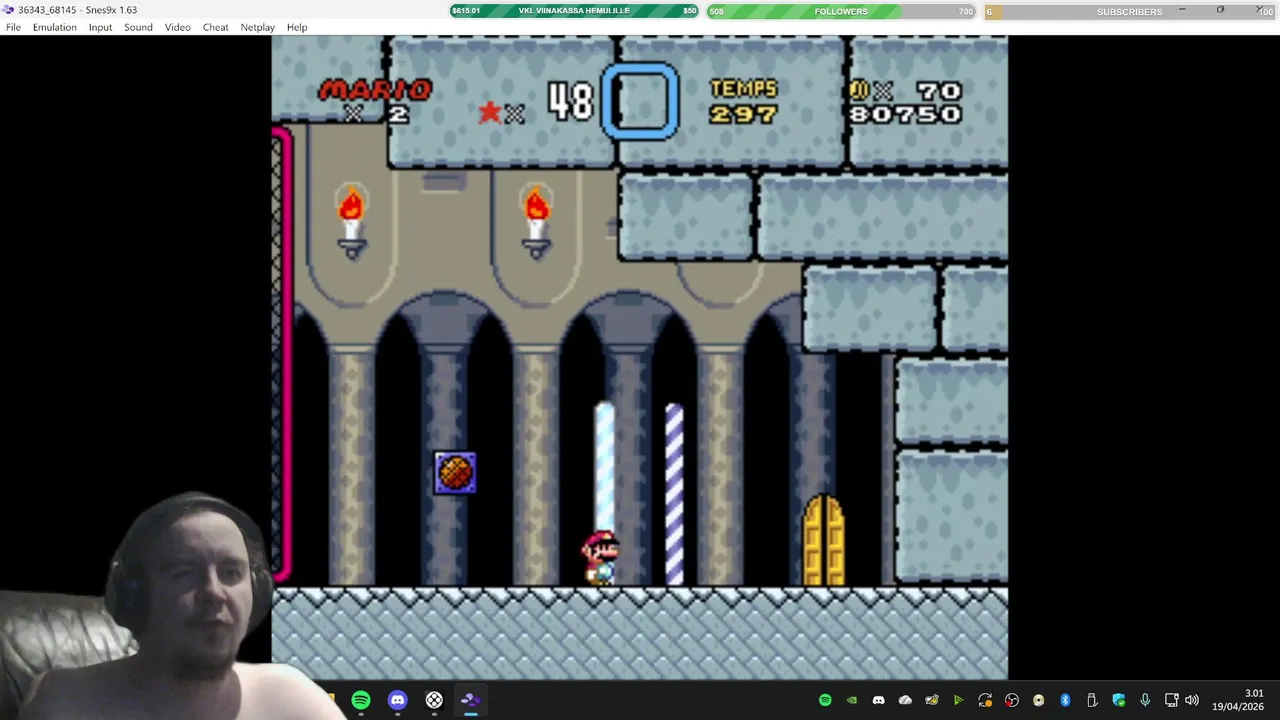Click the green play-arrow tray icon
1280x720 pixels.
(958, 700)
